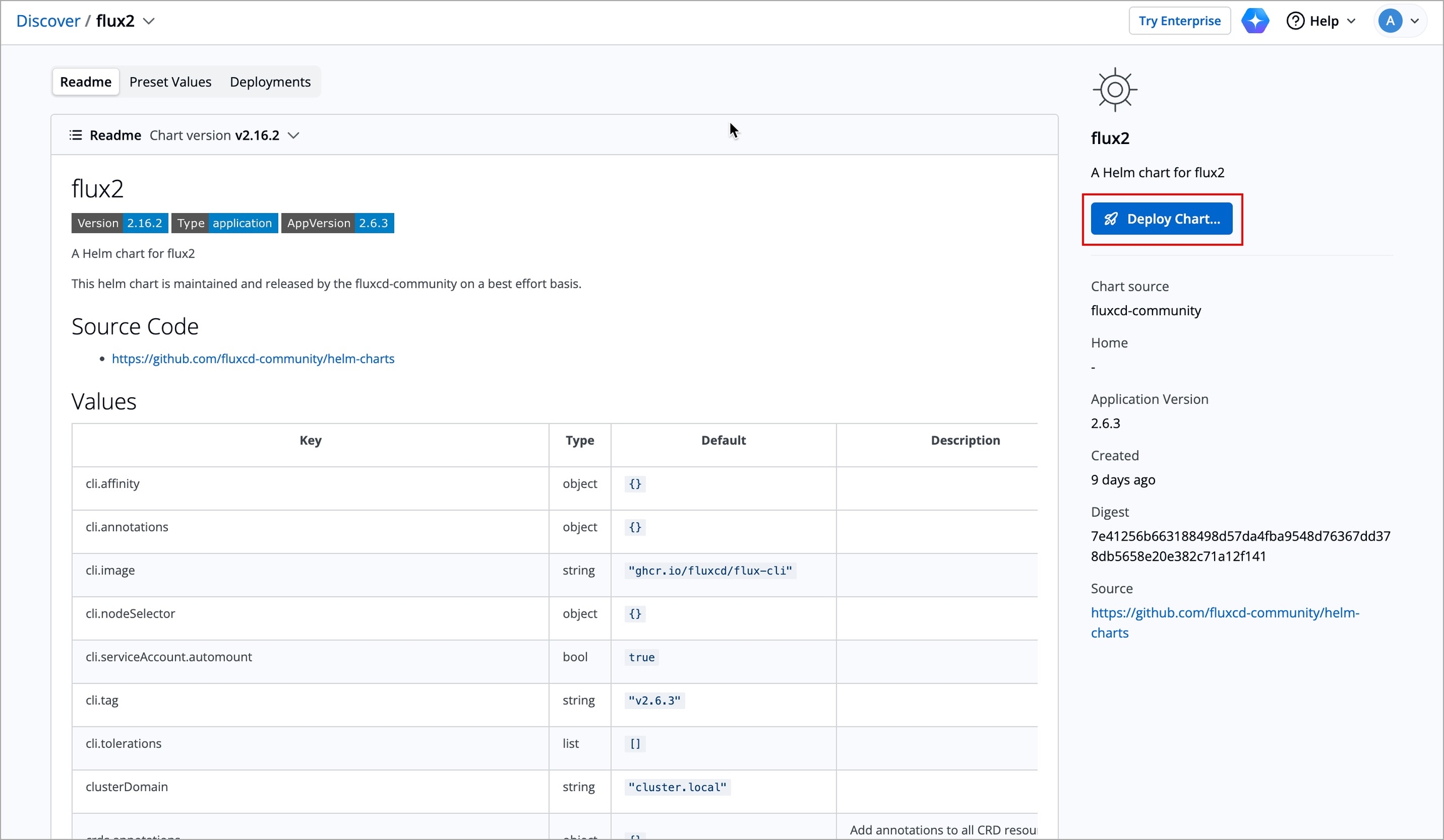Click the Help question mark icon

pyautogui.click(x=1295, y=21)
